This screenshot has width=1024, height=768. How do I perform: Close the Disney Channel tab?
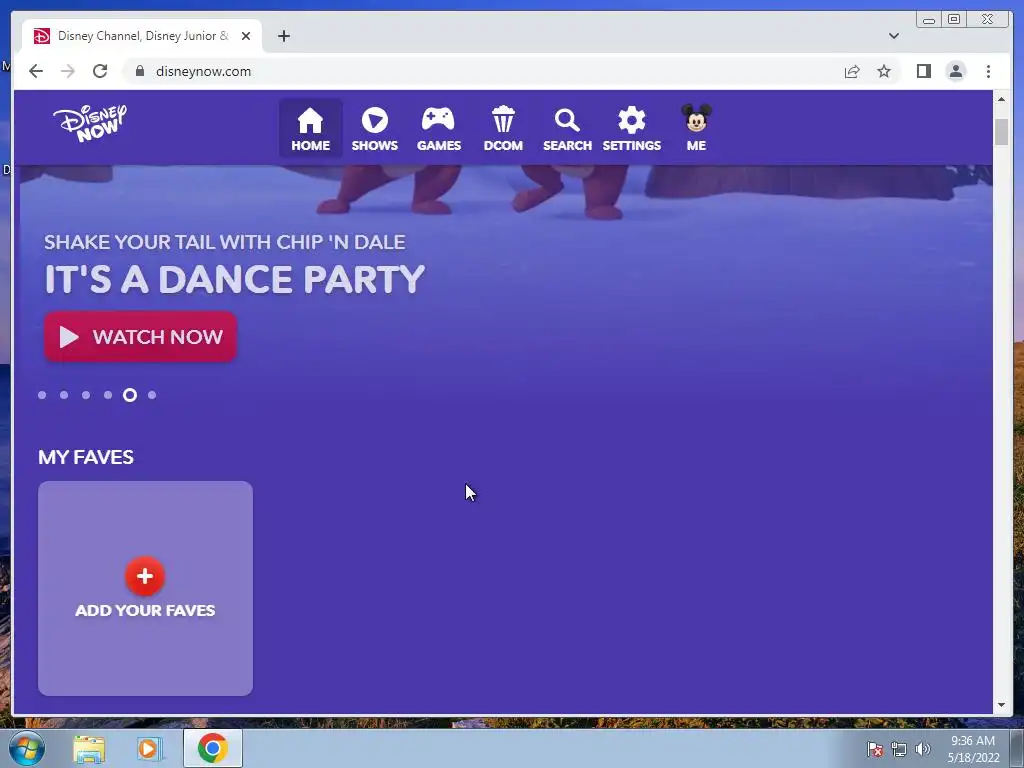pos(246,36)
